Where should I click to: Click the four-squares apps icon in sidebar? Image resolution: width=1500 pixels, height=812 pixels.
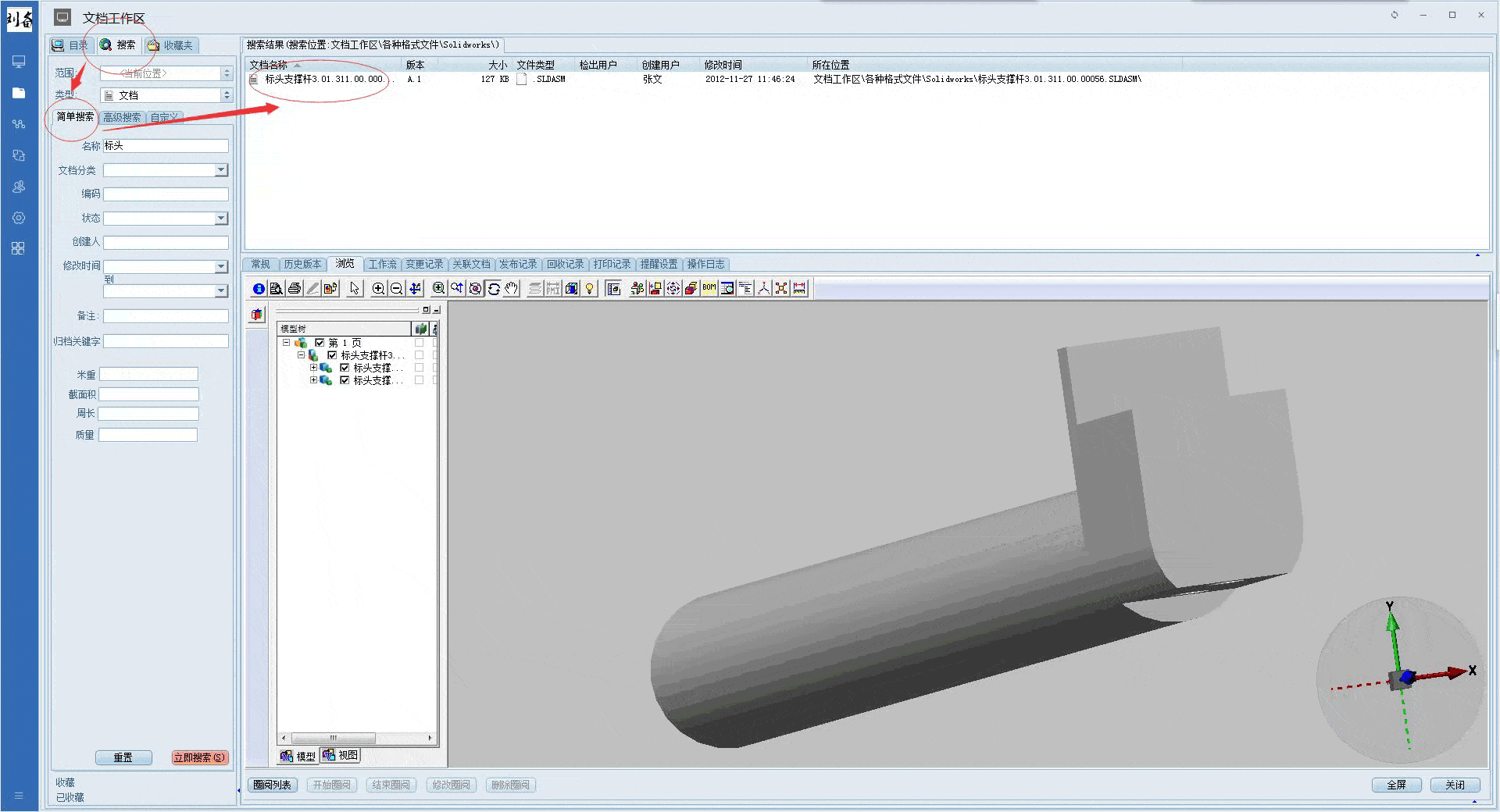click(x=19, y=248)
